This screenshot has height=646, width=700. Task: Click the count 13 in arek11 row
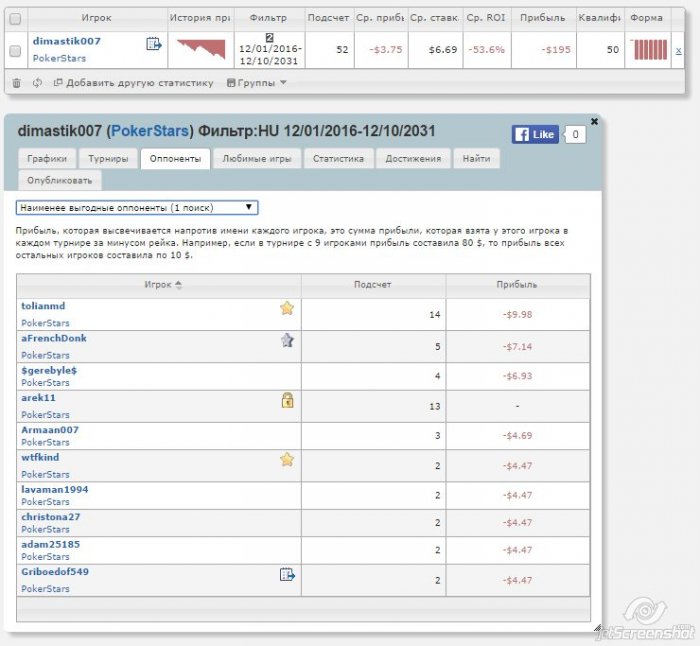[x=435, y=406]
